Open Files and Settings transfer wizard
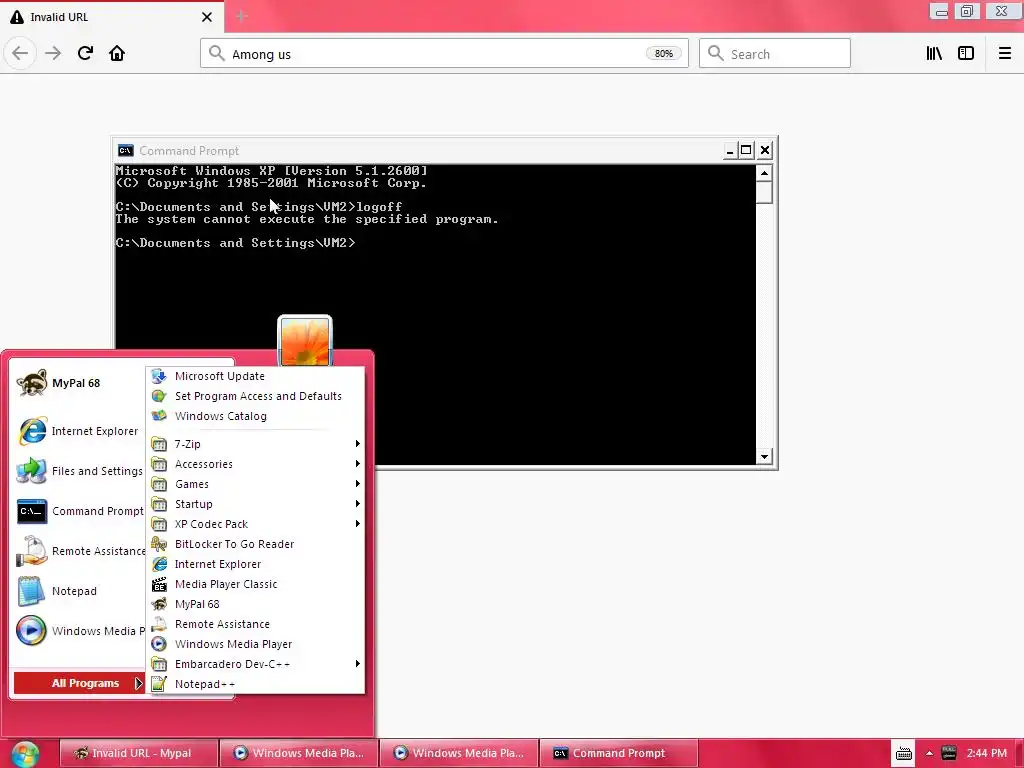Screen dimensions: 1024x768 tap(78, 471)
